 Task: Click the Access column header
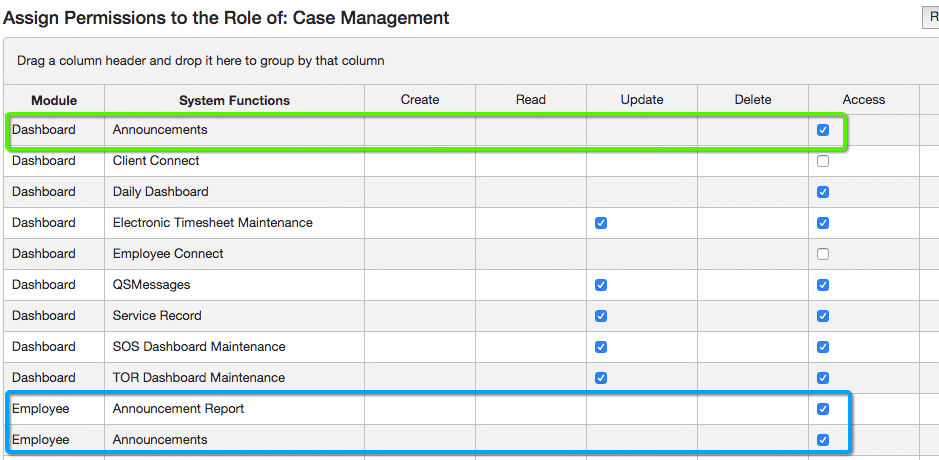[x=864, y=99]
